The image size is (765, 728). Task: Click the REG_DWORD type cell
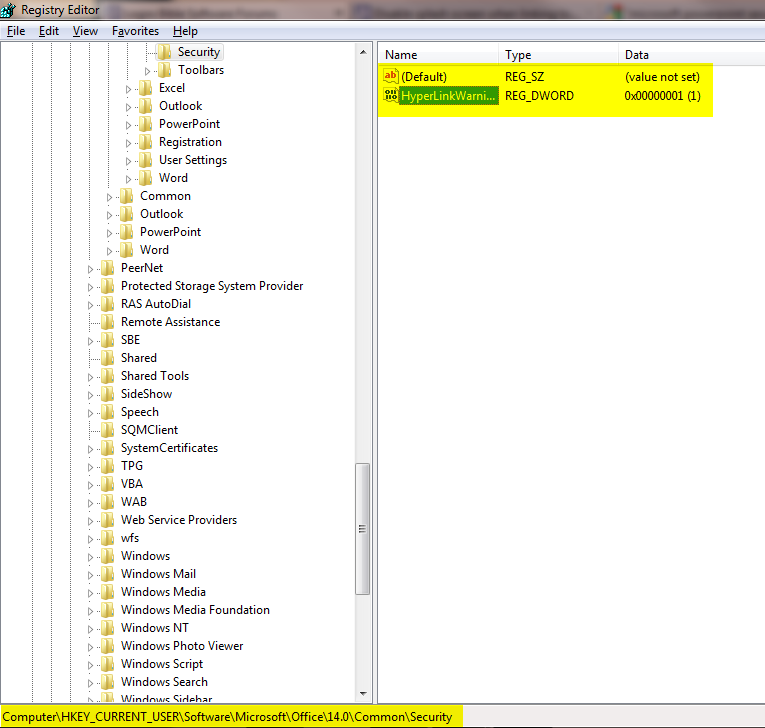pos(539,96)
